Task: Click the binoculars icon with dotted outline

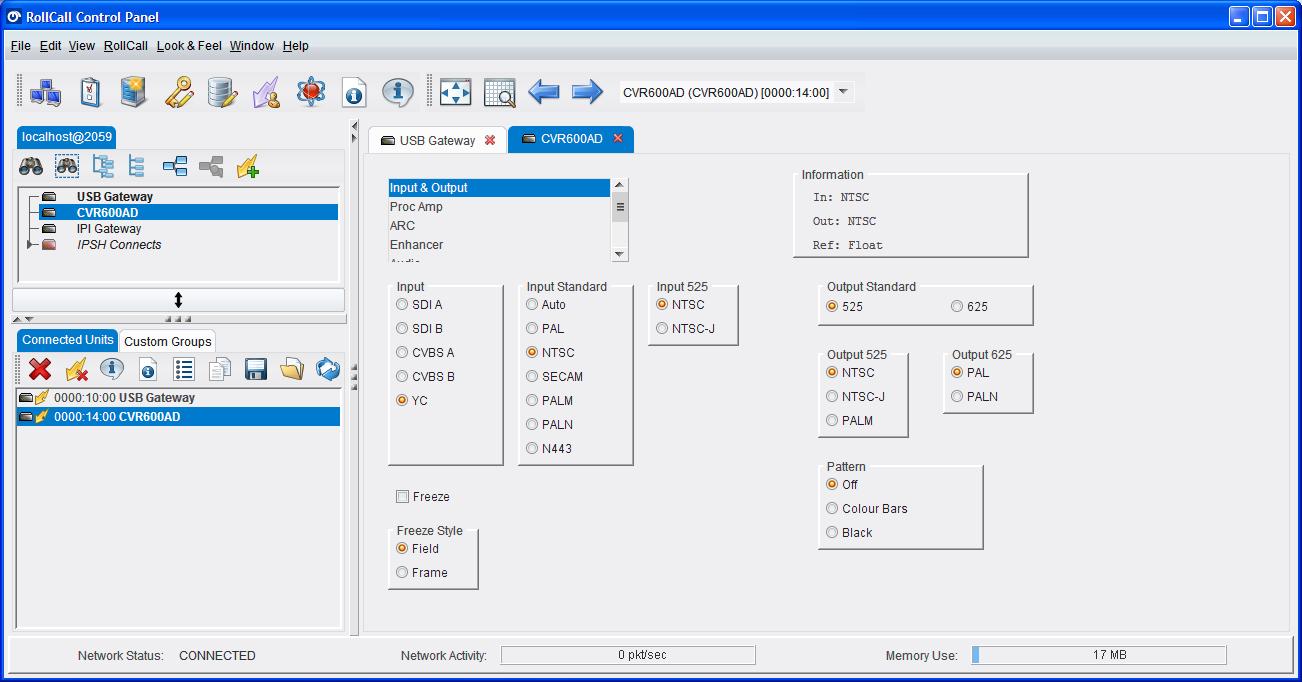Action: pos(67,166)
